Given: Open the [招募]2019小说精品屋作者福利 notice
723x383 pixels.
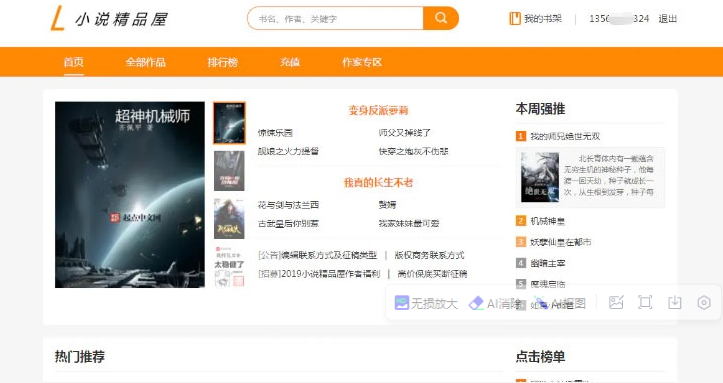Looking at the screenshot, I should pos(319,274).
